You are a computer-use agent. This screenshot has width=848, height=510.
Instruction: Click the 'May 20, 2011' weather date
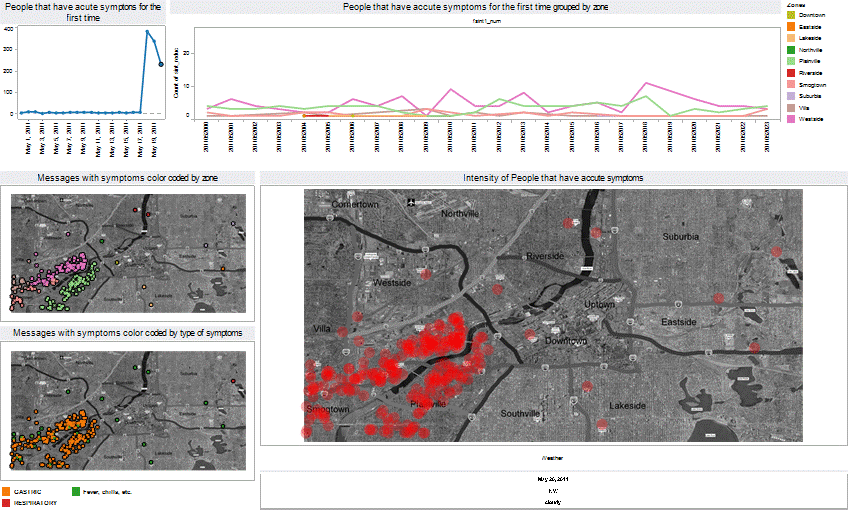point(553,479)
